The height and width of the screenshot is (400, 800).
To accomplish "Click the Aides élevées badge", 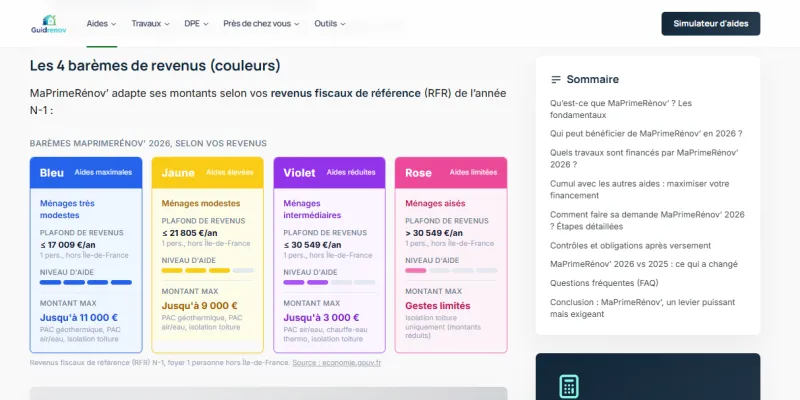I will 230,172.
